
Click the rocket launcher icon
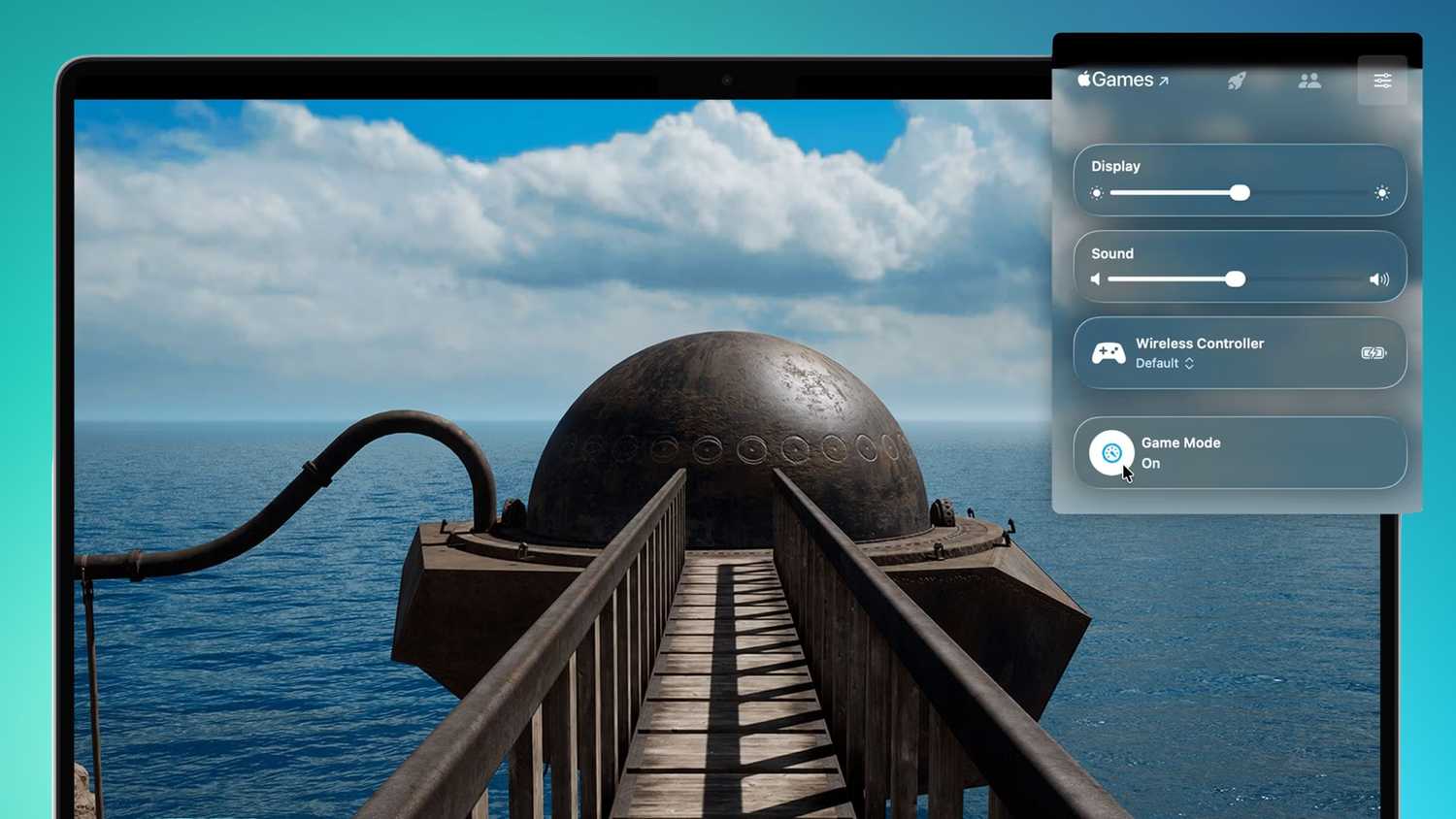click(x=1236, y=81)
